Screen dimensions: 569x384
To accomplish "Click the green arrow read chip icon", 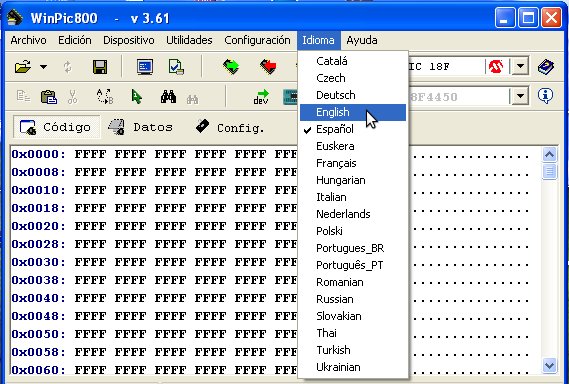I will pyautogui.click(x=231, y=67).
